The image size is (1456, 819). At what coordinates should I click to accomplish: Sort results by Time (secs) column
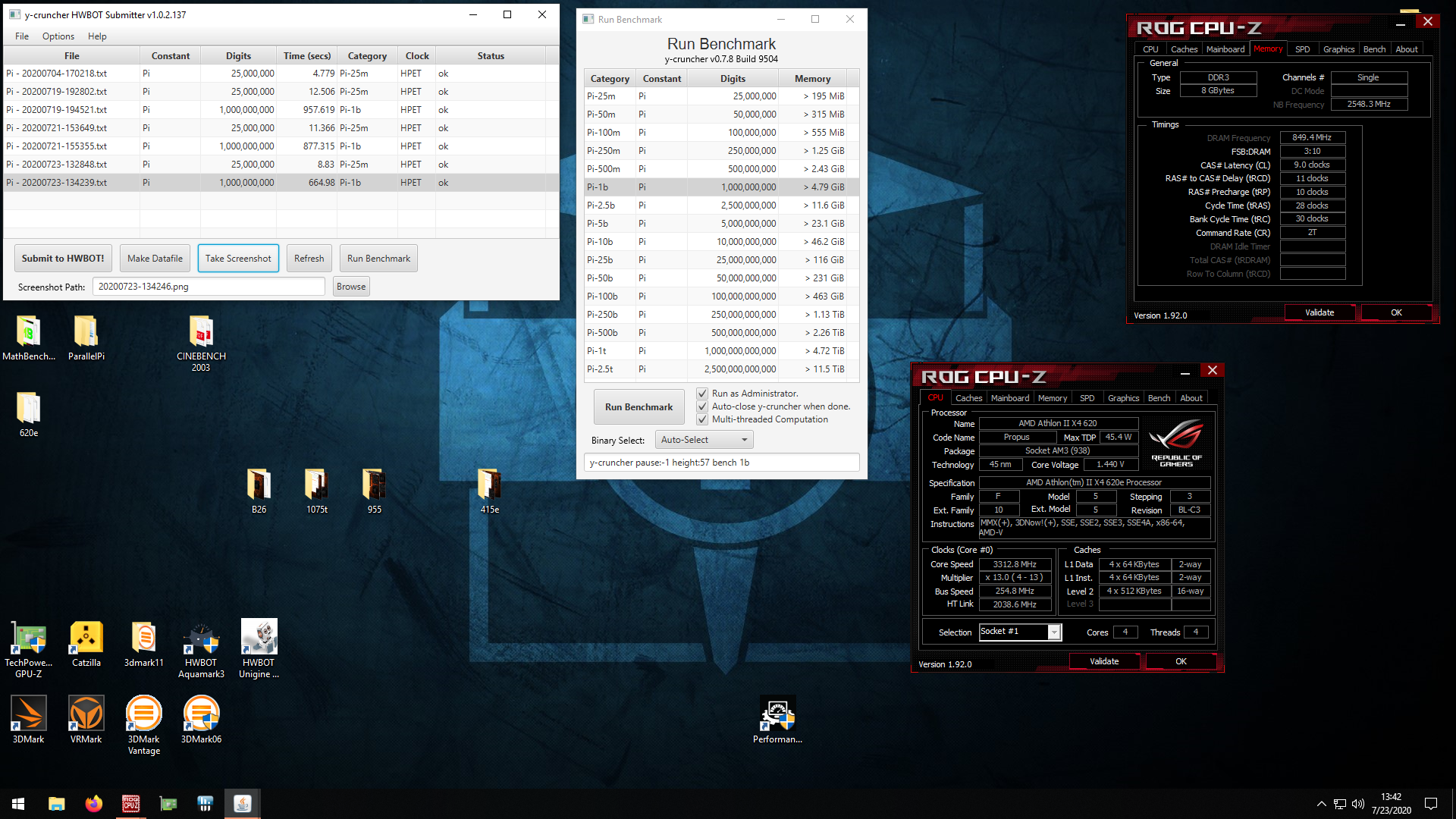307,56
